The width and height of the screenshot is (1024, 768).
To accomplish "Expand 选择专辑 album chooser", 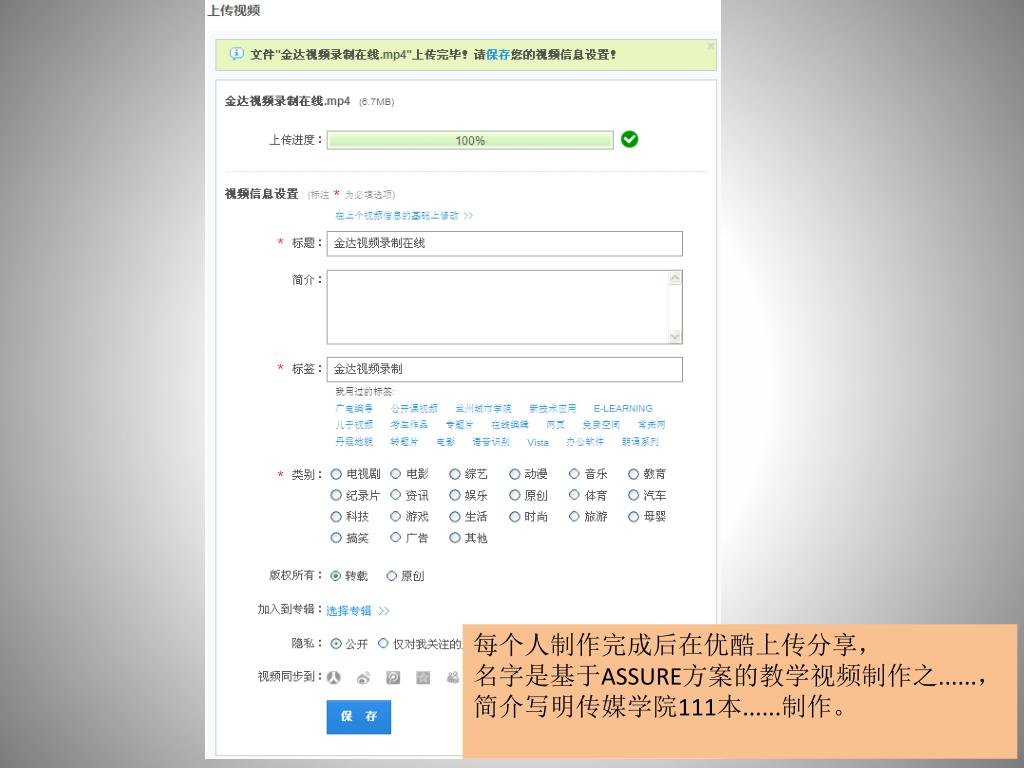I will pyautogui.click(x=358, y=611).
